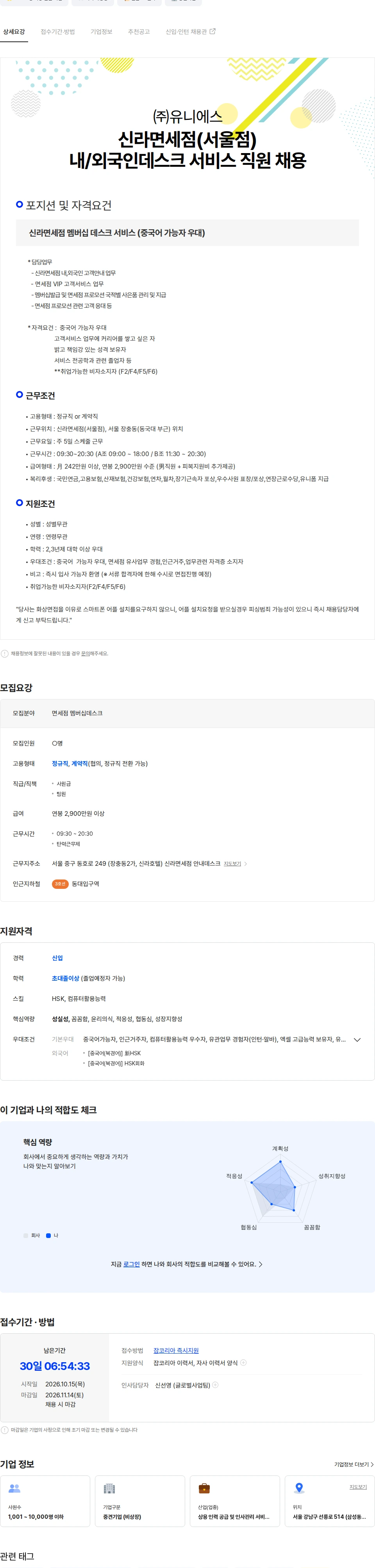The height and width of the screenshot is (1568, 375).
Task: Click the 지원조건 section heading
Action: tap(40, 504)
